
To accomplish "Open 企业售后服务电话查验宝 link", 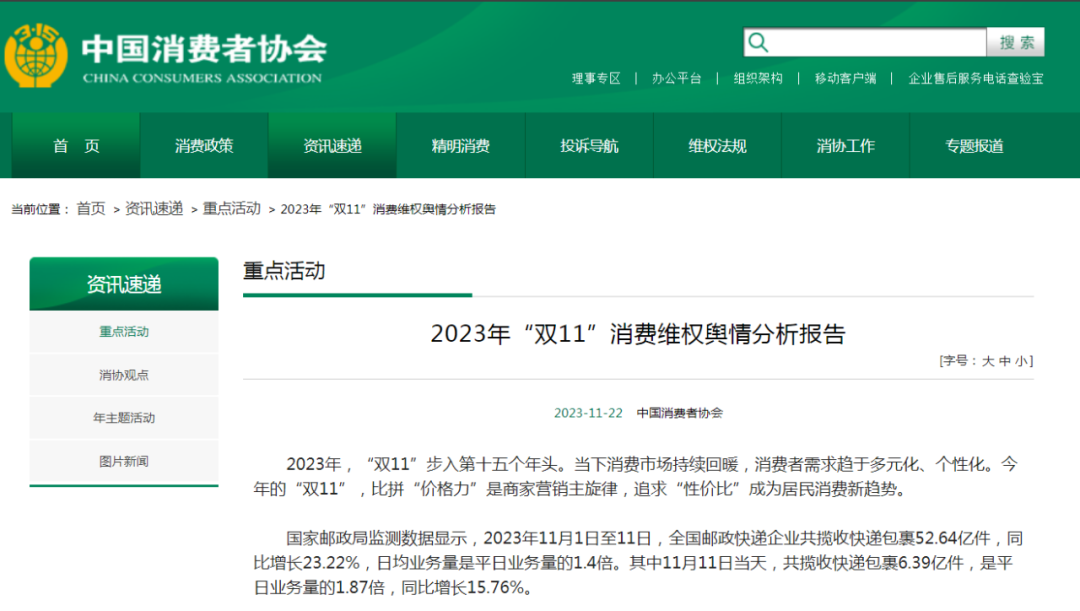I will (x=975, y=79).
